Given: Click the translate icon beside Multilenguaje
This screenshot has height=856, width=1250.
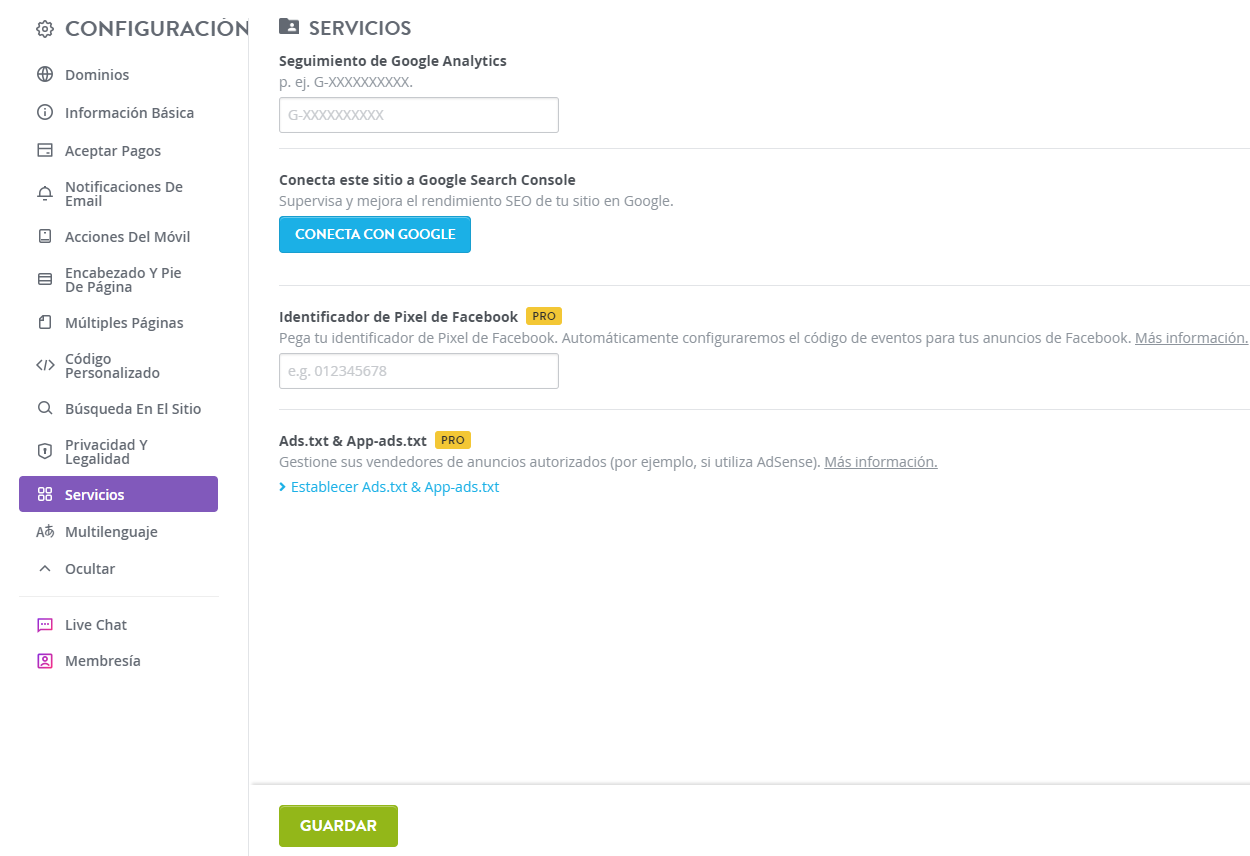Looking at the screenshot, I should click(x=44, y=532).
